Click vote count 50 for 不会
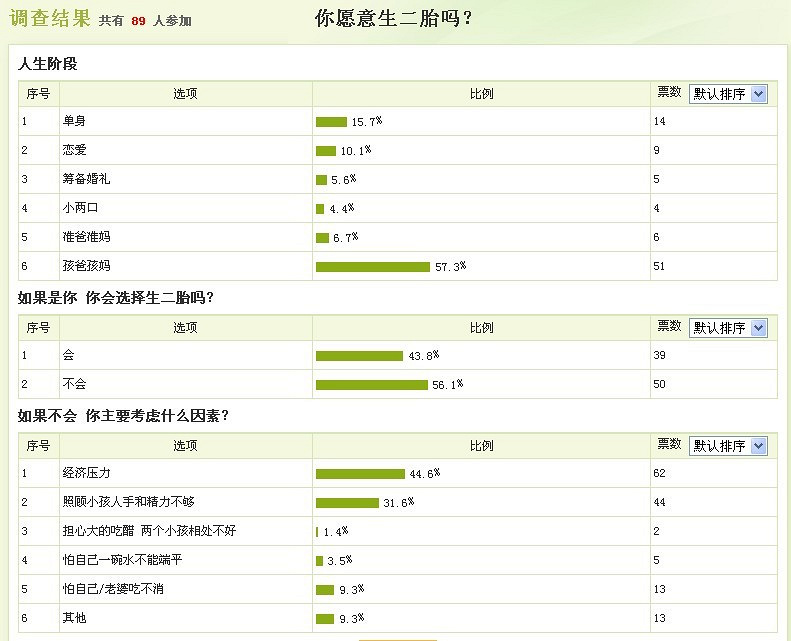This screenshot has width=791, height=641. [x=659, y=384]
